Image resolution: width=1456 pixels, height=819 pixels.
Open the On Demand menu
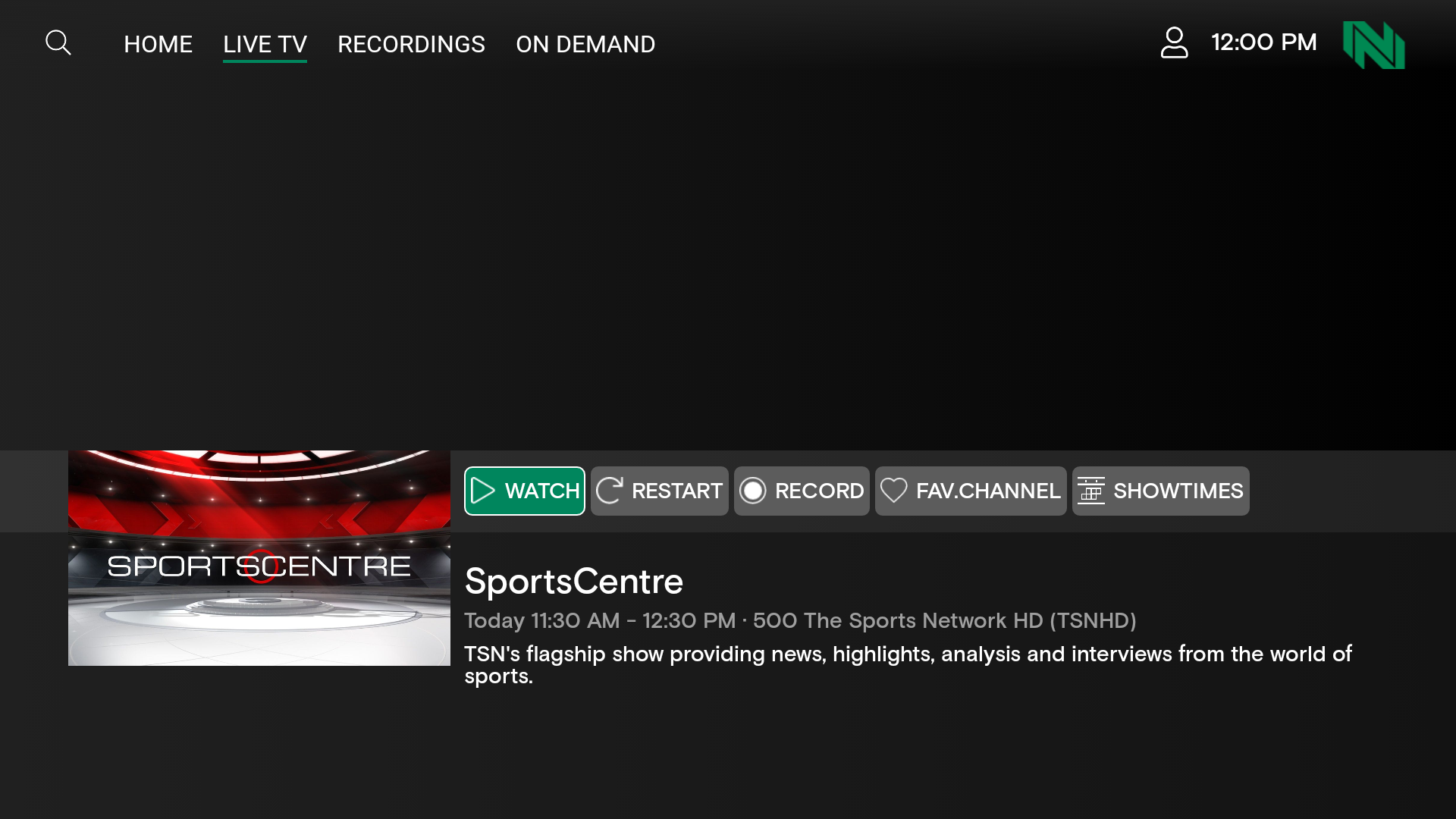(585, 44)
